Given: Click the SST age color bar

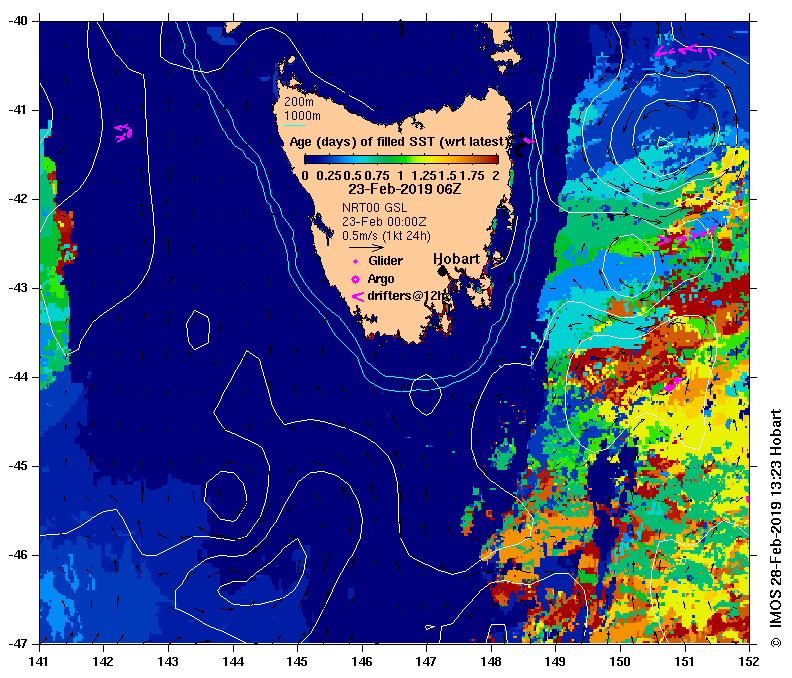Looking at the screenshot, I should tap(402, 160).
